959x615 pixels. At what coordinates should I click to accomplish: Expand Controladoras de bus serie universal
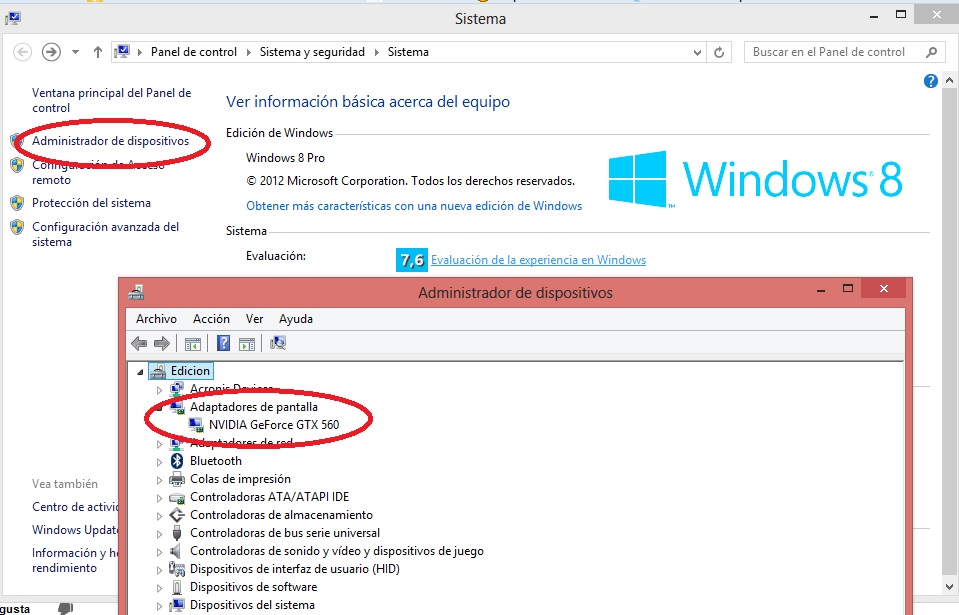click(159, 534)
